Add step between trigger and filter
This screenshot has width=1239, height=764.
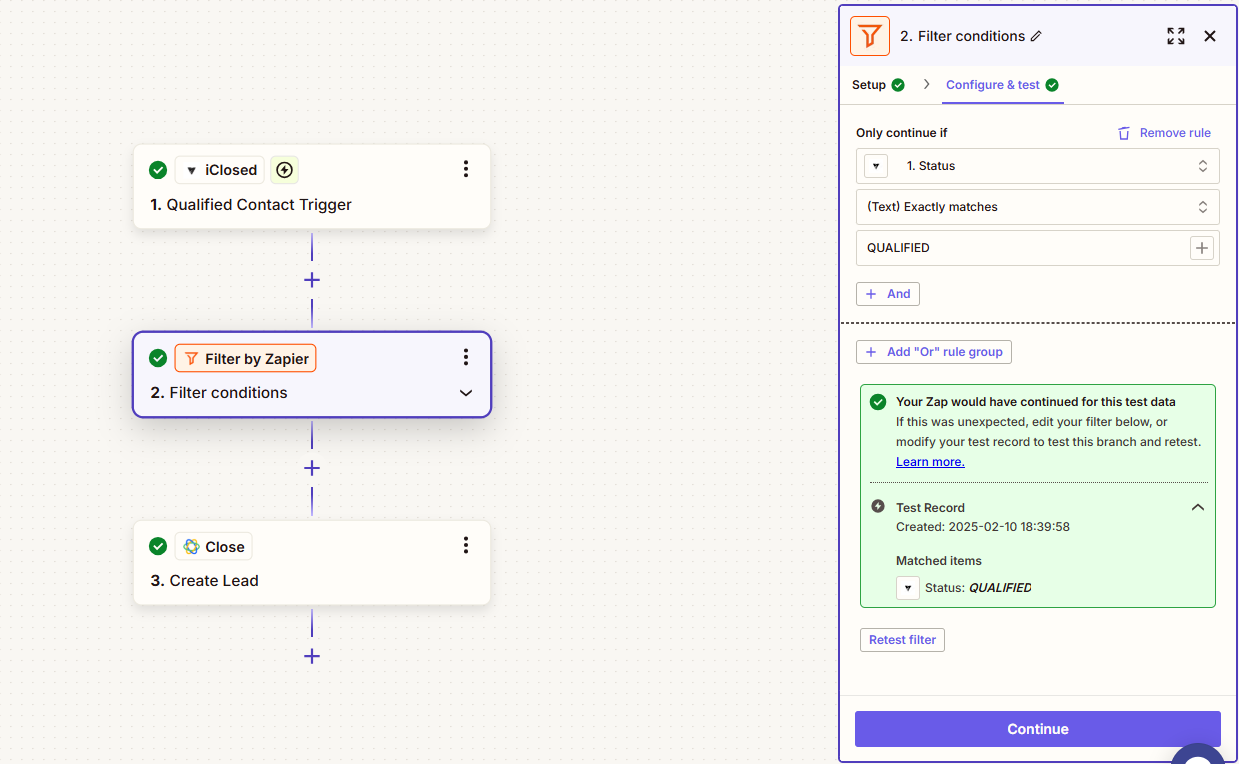pyautogui.click(x=312, y=280)
